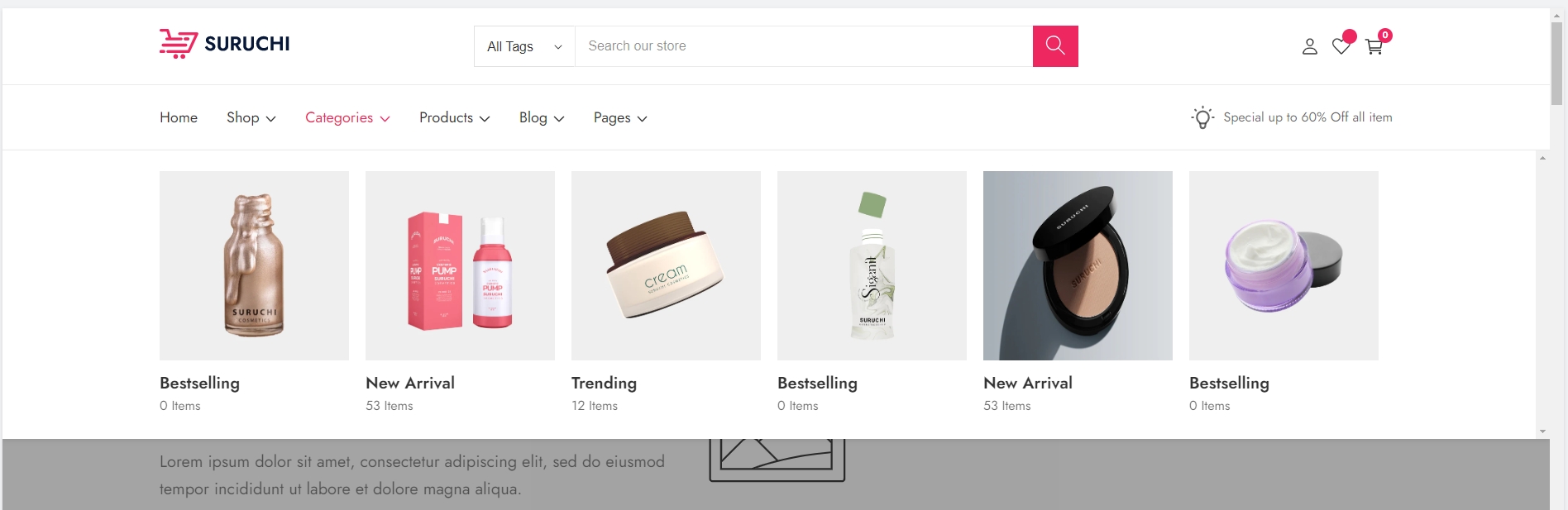Expand the All Tags dropdown
Screen dimensions: 1568x510
pos(524,46)
